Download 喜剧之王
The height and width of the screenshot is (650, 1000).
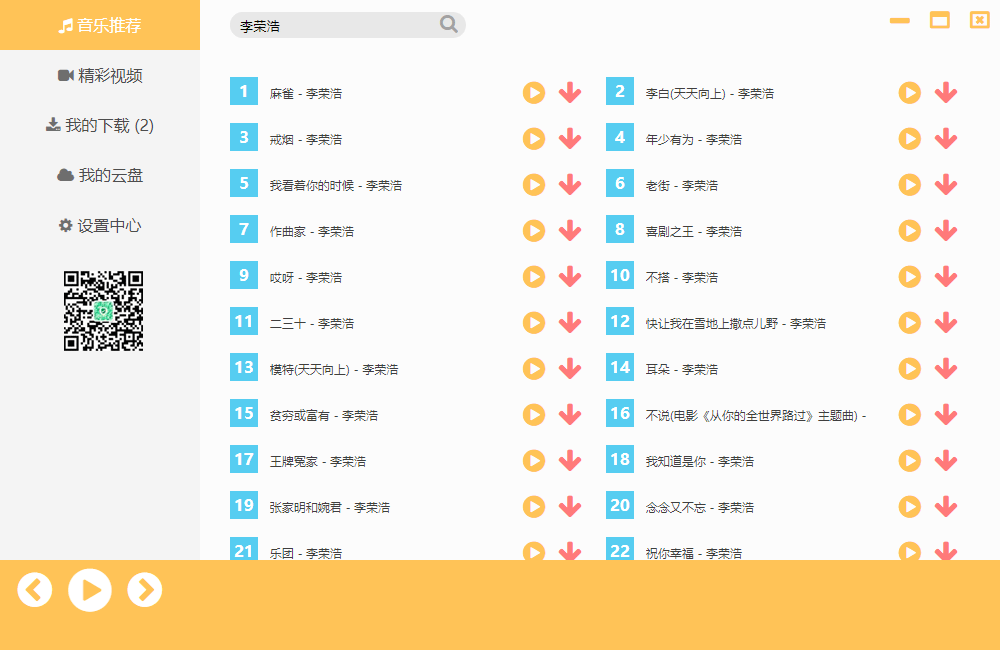945,230
